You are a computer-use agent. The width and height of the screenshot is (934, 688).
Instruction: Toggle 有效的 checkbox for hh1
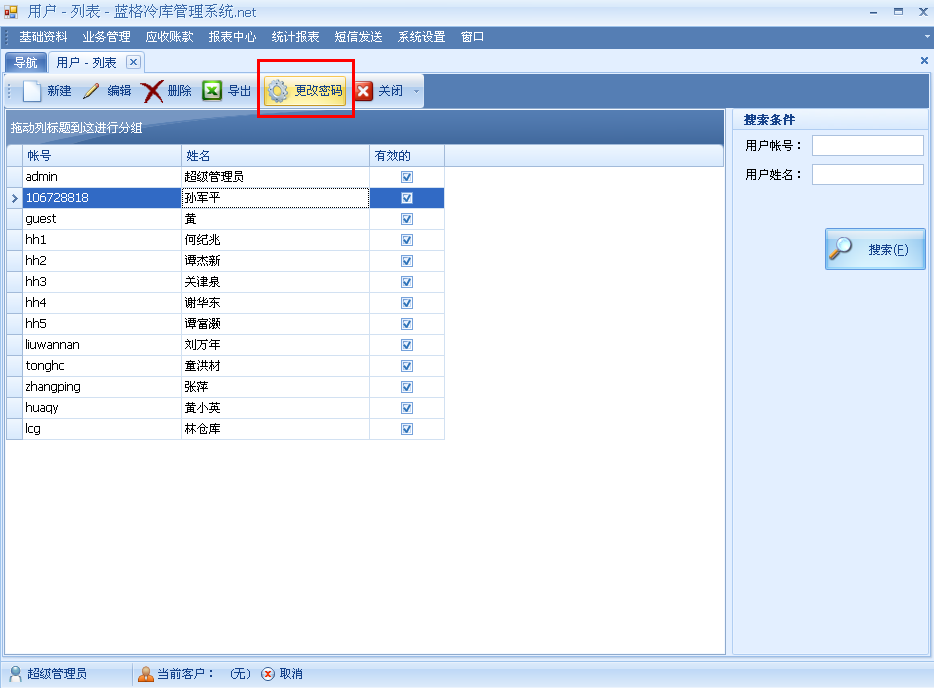coord(407,240)
